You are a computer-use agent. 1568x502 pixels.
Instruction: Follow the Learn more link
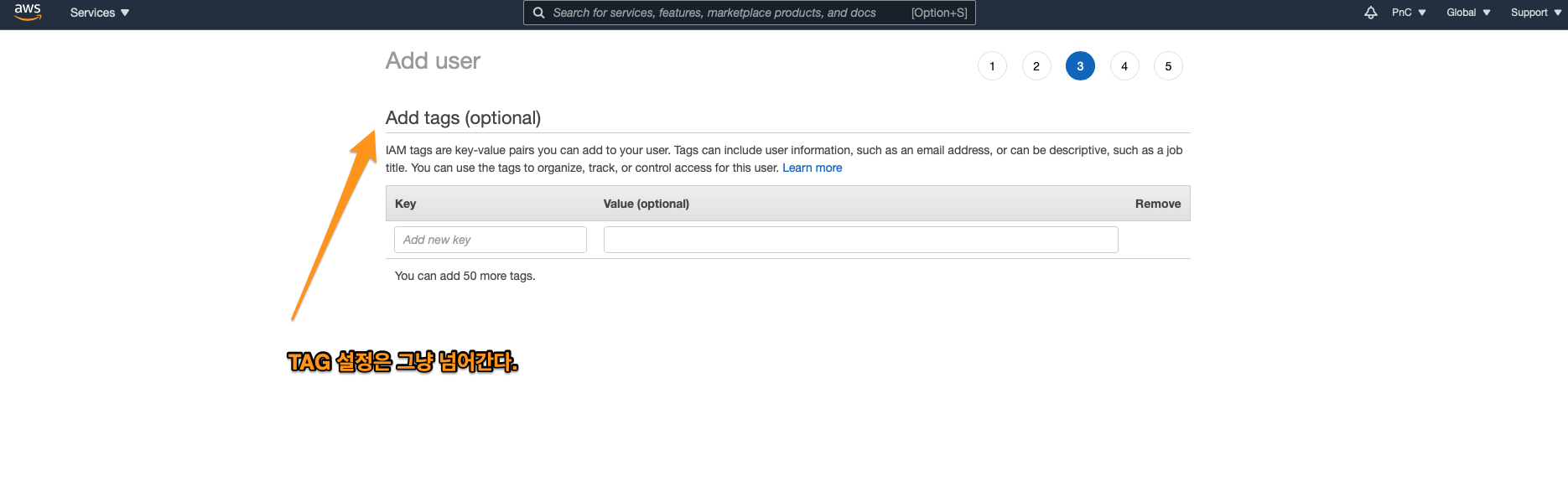[812, 168]
